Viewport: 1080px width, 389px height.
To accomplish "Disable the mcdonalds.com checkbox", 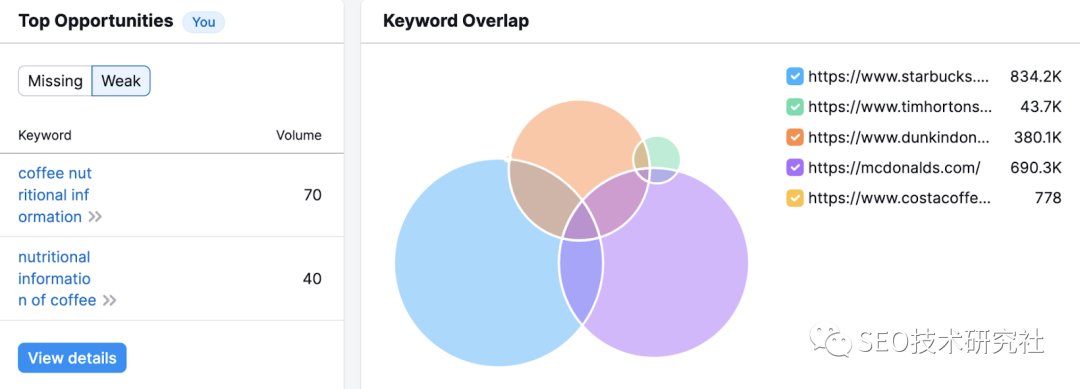I will pos(795,167).
